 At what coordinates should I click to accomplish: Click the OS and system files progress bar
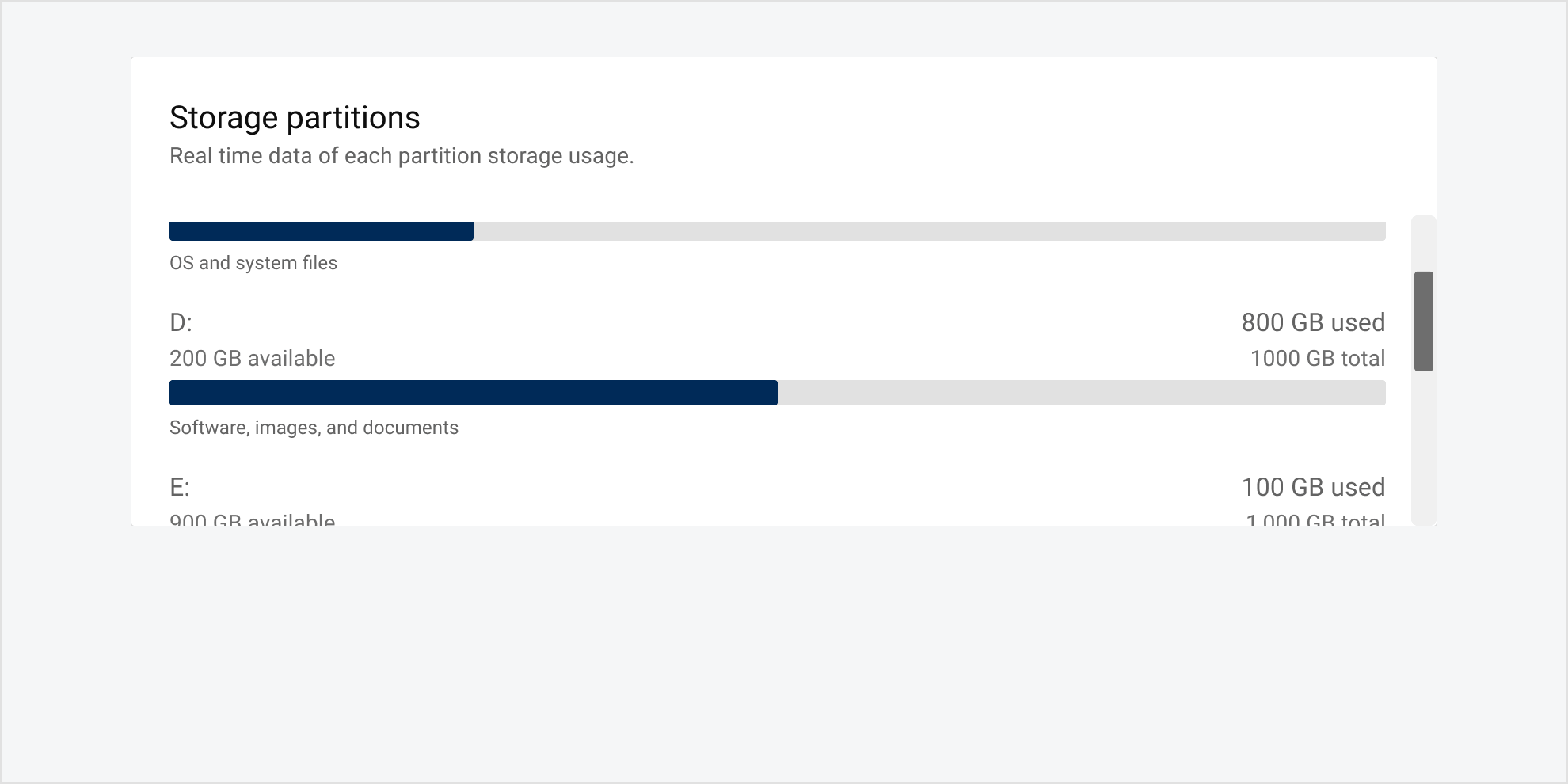(x=776, y=230)
